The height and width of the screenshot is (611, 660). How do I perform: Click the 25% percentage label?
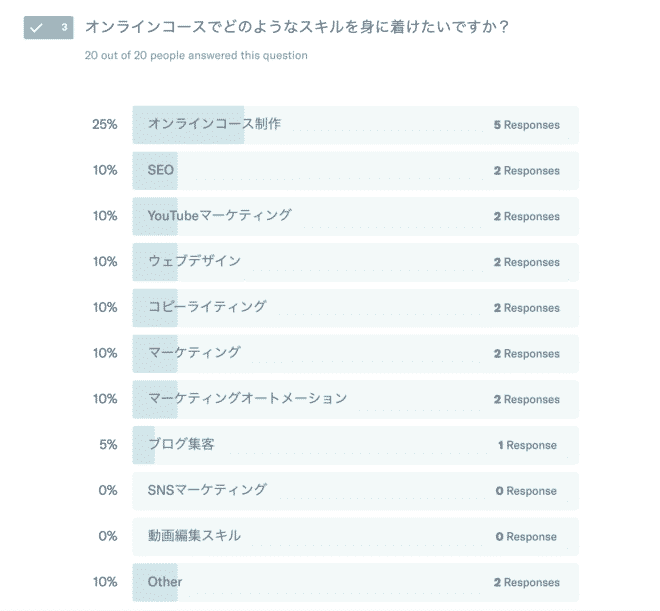pos(105,125)
